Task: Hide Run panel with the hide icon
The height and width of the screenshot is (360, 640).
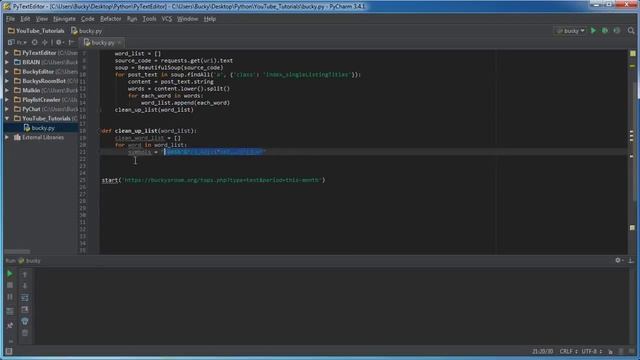Action: point(631,260)
